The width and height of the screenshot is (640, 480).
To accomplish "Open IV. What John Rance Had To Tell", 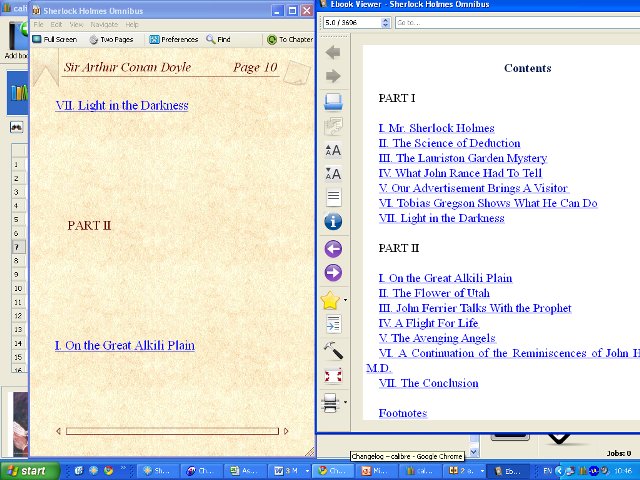I will (x=460, y=173).
